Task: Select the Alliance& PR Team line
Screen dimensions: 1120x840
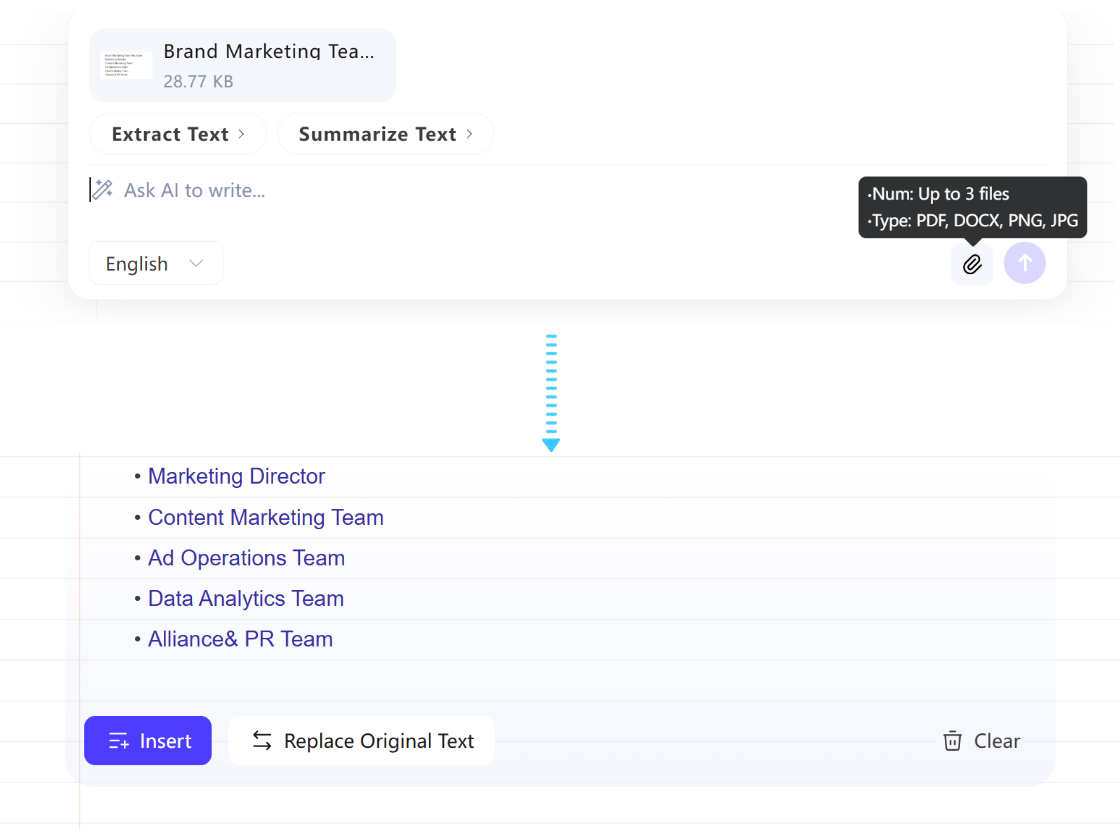Action: click(240, 640)
